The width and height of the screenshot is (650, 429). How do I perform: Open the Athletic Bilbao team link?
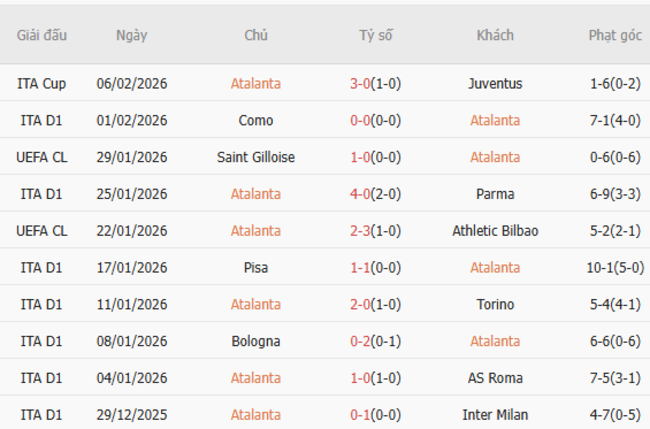click(x=494, y=231)
